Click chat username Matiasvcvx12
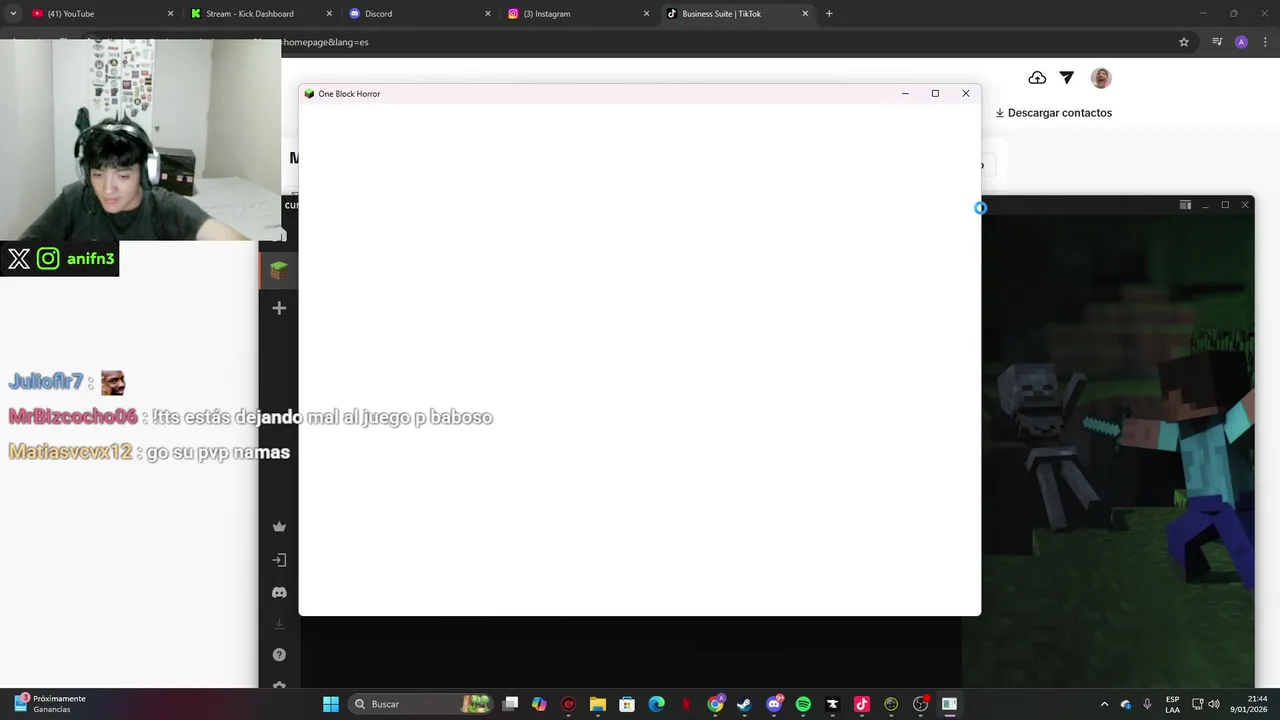This screenshot has width=1280, height=720. 70,452
